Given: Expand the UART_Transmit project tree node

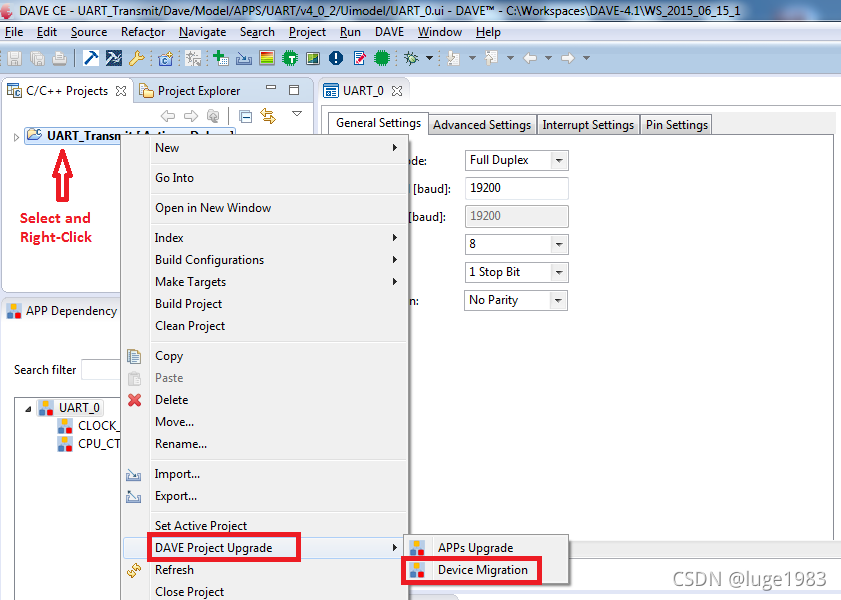Looking at the screenshot, I should pyautogui.click(x=16, y=137).
